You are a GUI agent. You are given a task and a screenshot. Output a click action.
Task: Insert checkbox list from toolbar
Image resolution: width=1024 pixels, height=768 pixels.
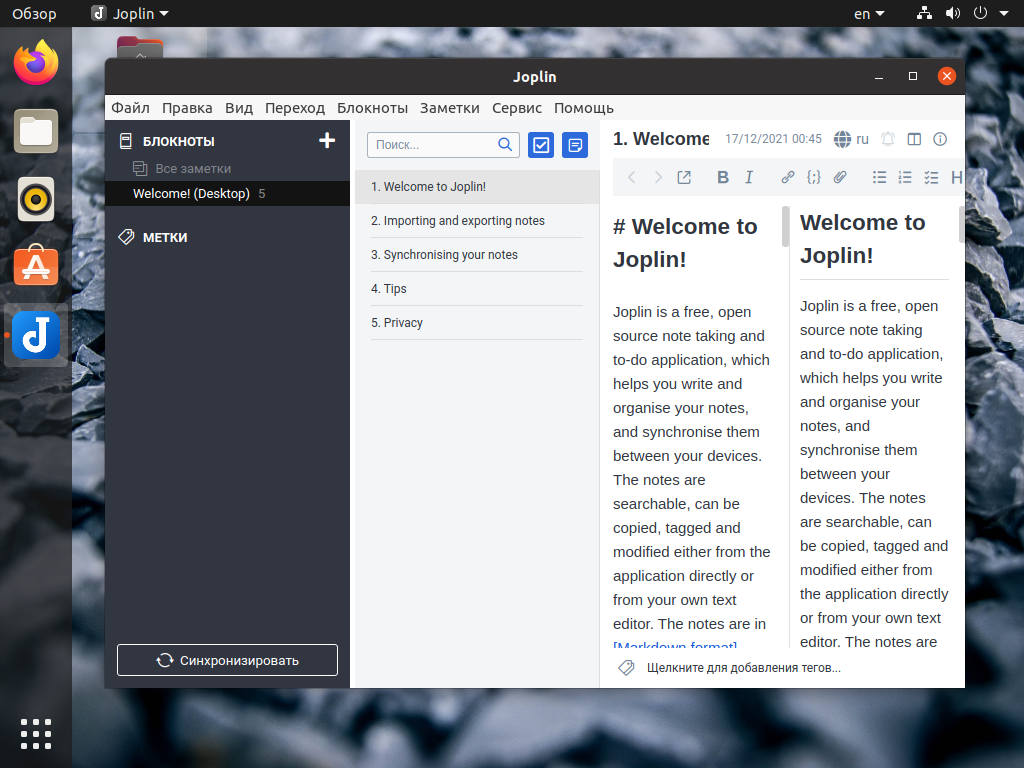931,177
